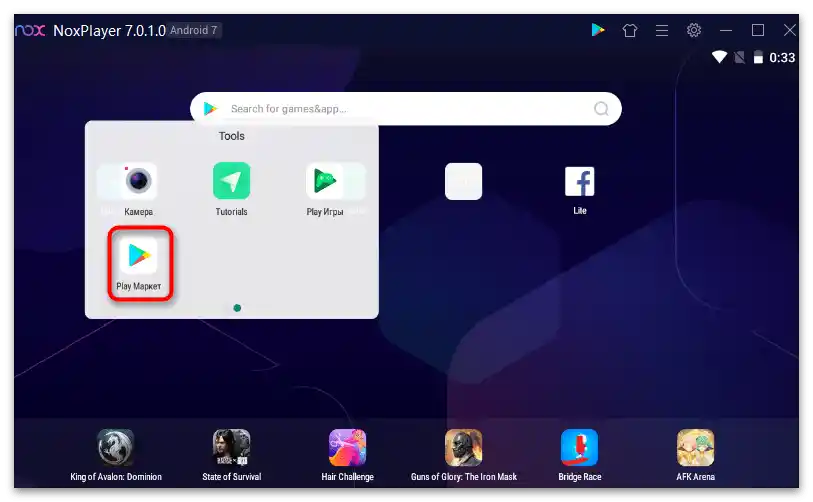Viewport: 813px width, 502px height.
Task: Open the theme (shirt) icon
Action: [630, 30]
